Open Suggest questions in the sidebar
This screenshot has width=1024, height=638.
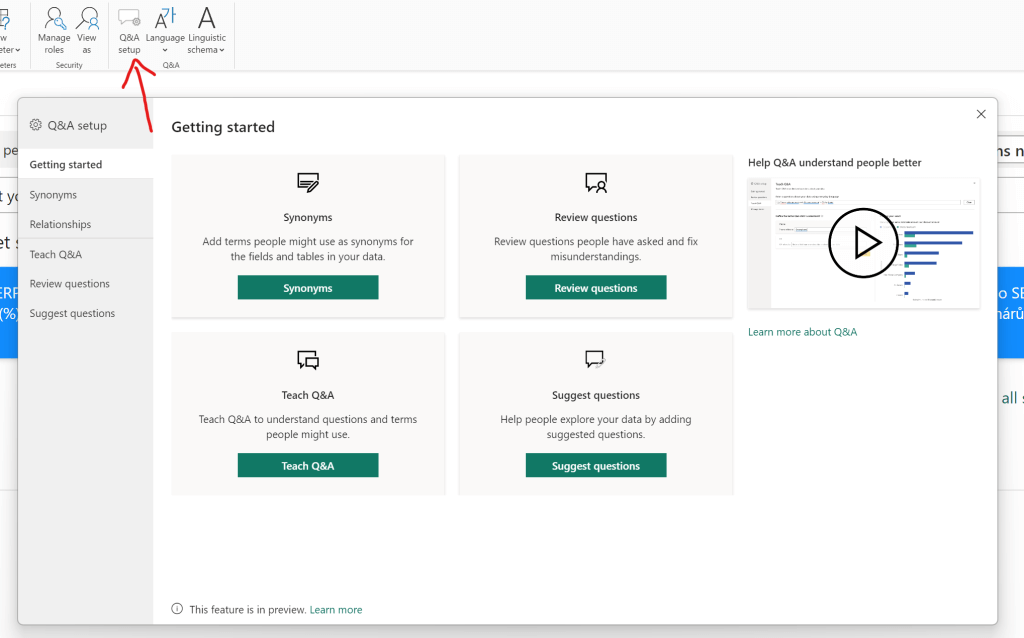72,313
